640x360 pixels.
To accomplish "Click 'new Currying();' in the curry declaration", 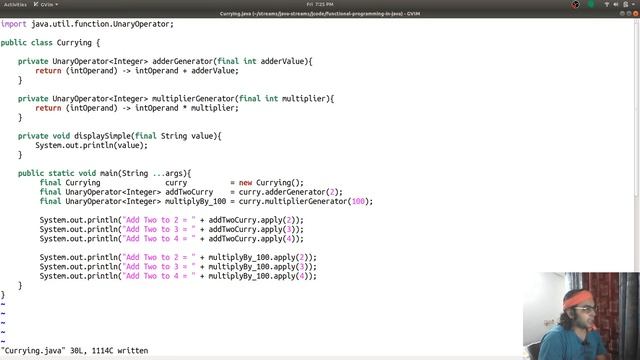I will 271,183.
